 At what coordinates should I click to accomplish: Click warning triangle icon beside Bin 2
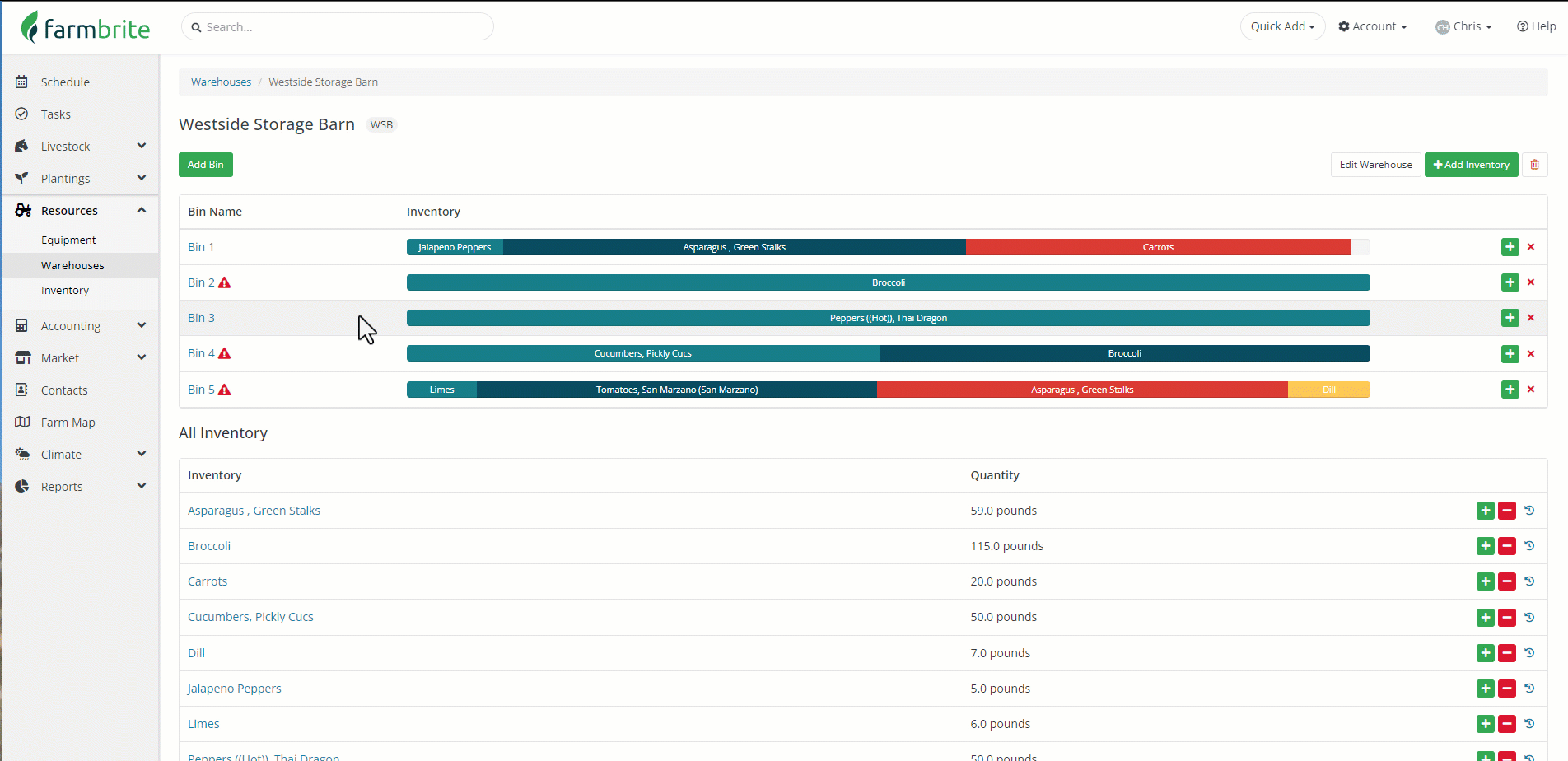pyautogui.click(x=224, y=282)
